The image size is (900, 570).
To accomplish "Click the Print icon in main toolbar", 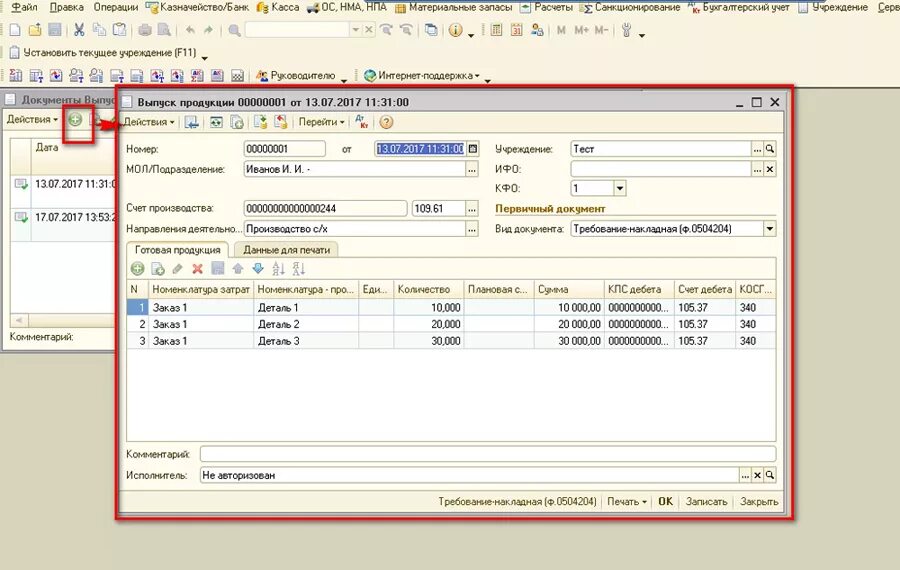I will point(145,30).
